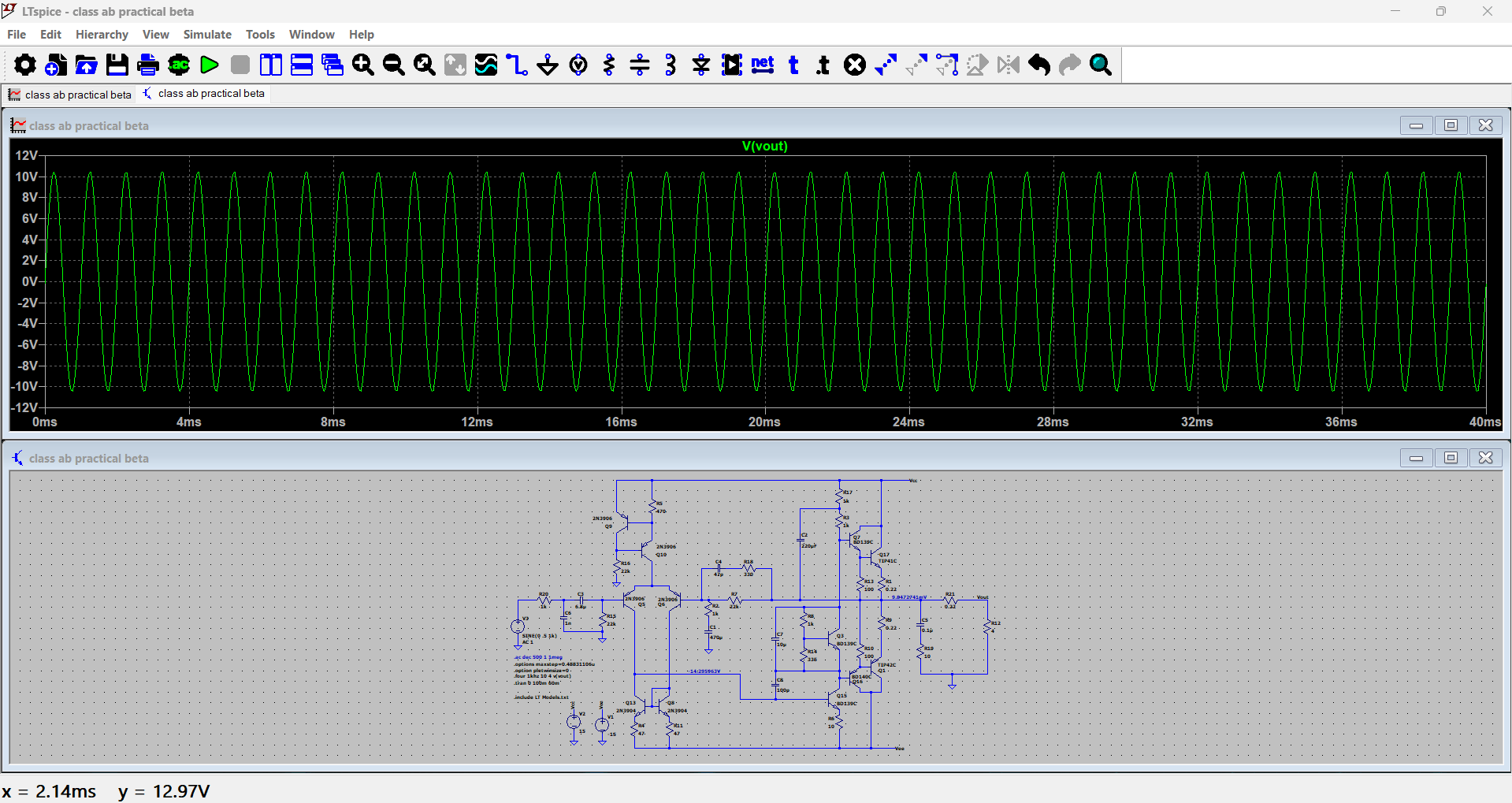Click the 12V vertical axis label
This screenshot has width=1512, height=803.
(x=27, y=155)
